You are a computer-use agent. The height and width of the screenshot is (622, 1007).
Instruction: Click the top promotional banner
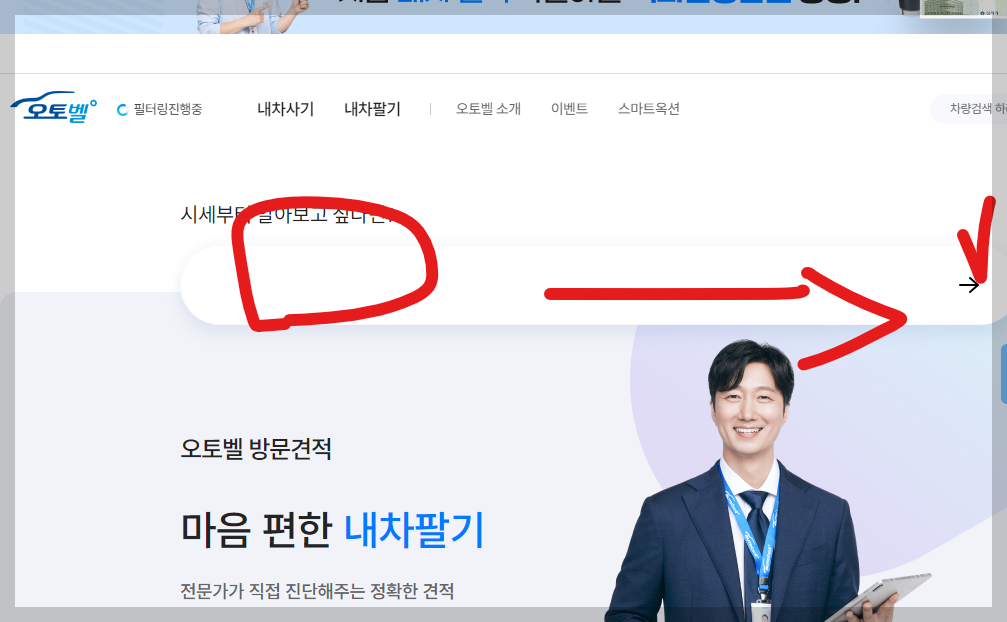point(504,17)
